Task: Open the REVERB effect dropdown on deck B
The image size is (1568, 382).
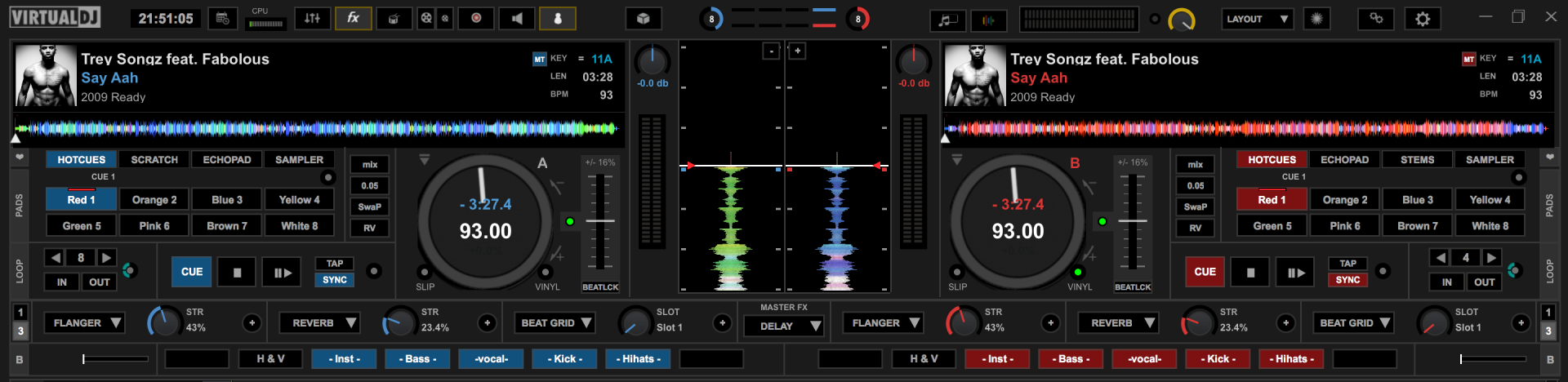Action: point(1118,323)
